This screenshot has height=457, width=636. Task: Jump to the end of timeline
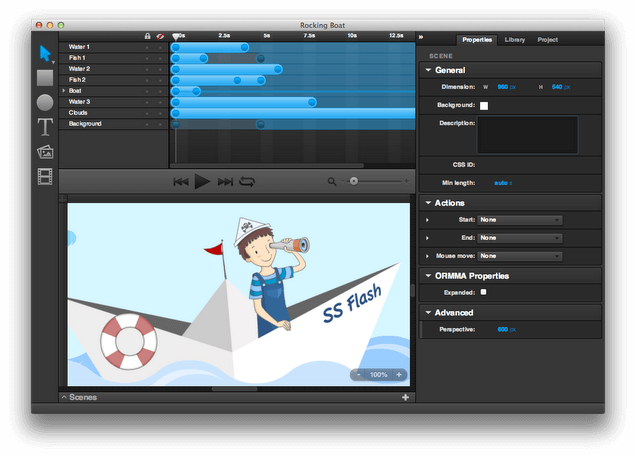(225, 182)
